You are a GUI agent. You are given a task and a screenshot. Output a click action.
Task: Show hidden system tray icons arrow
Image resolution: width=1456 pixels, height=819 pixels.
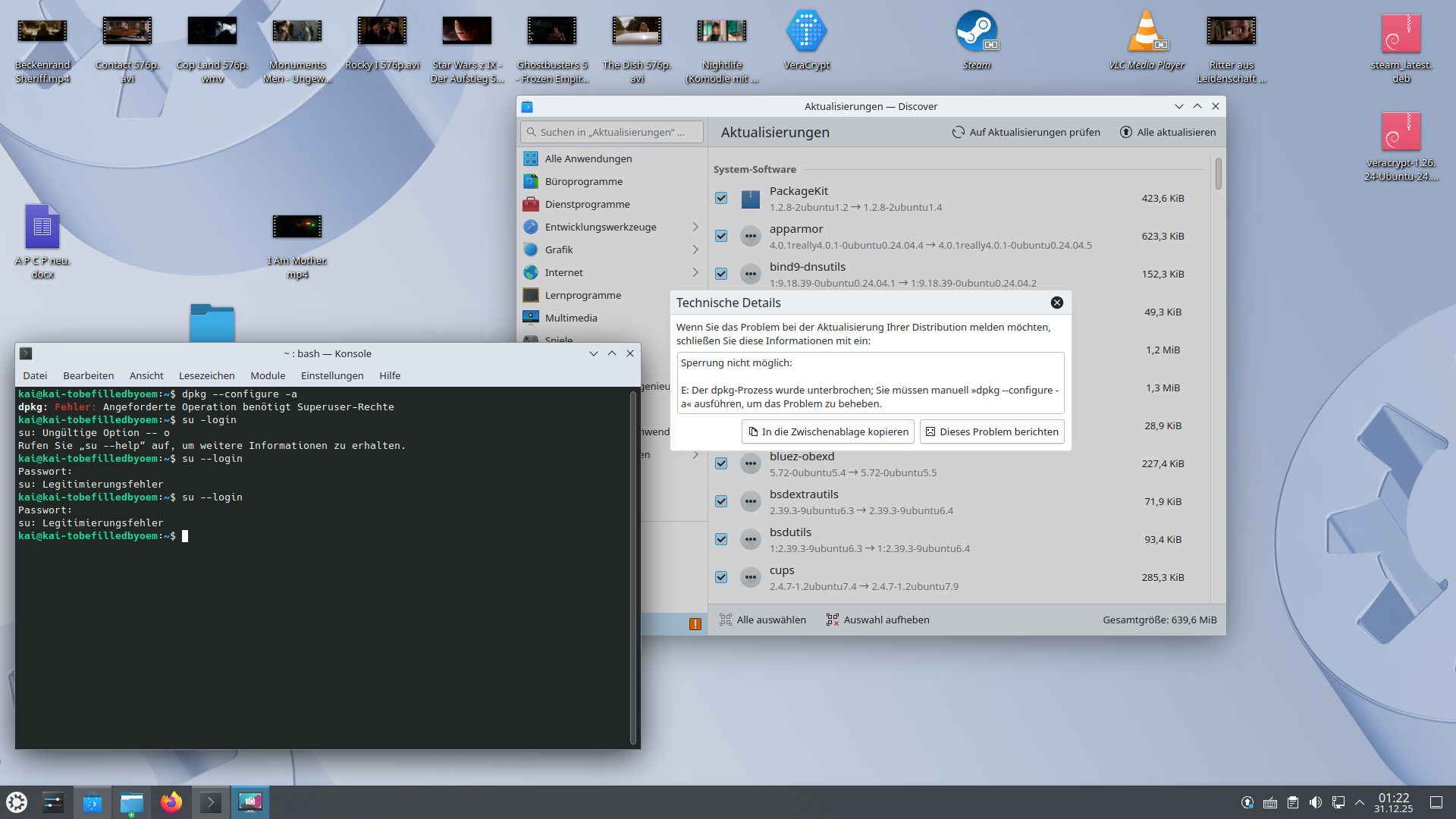pos(1360,802)
